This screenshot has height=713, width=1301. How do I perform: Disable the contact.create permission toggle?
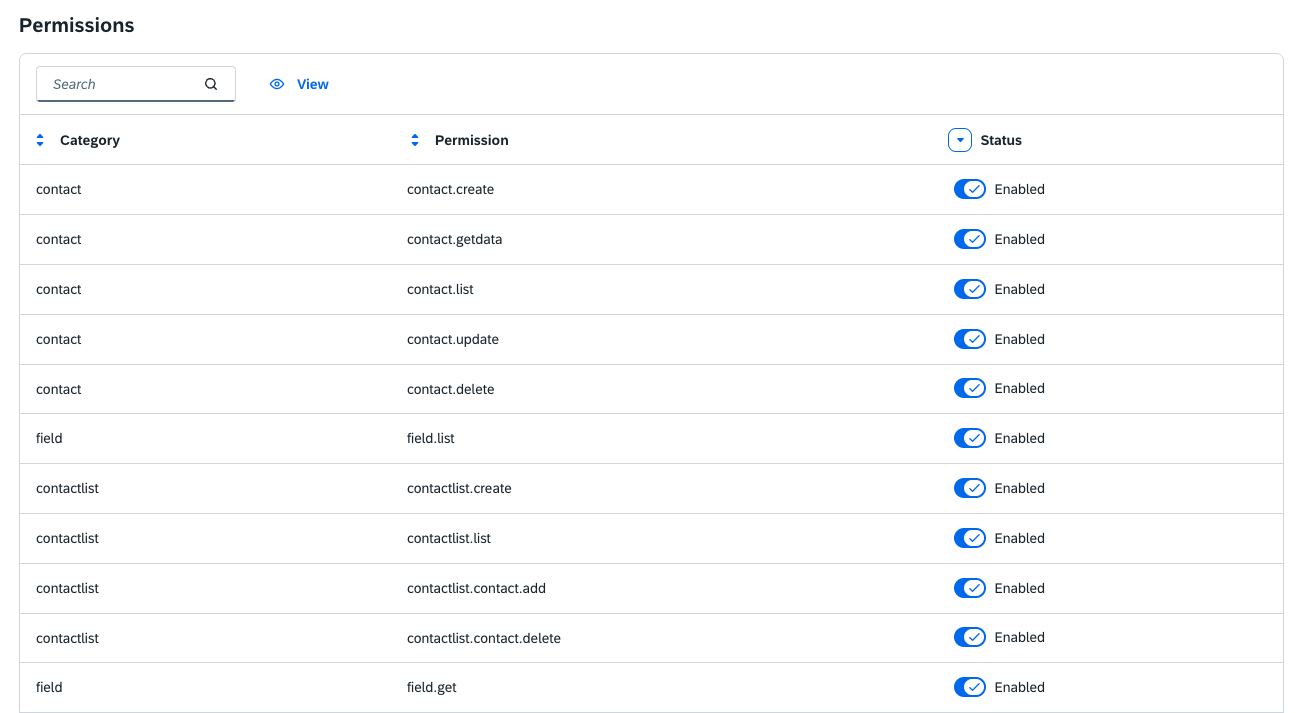click(969, 190)
